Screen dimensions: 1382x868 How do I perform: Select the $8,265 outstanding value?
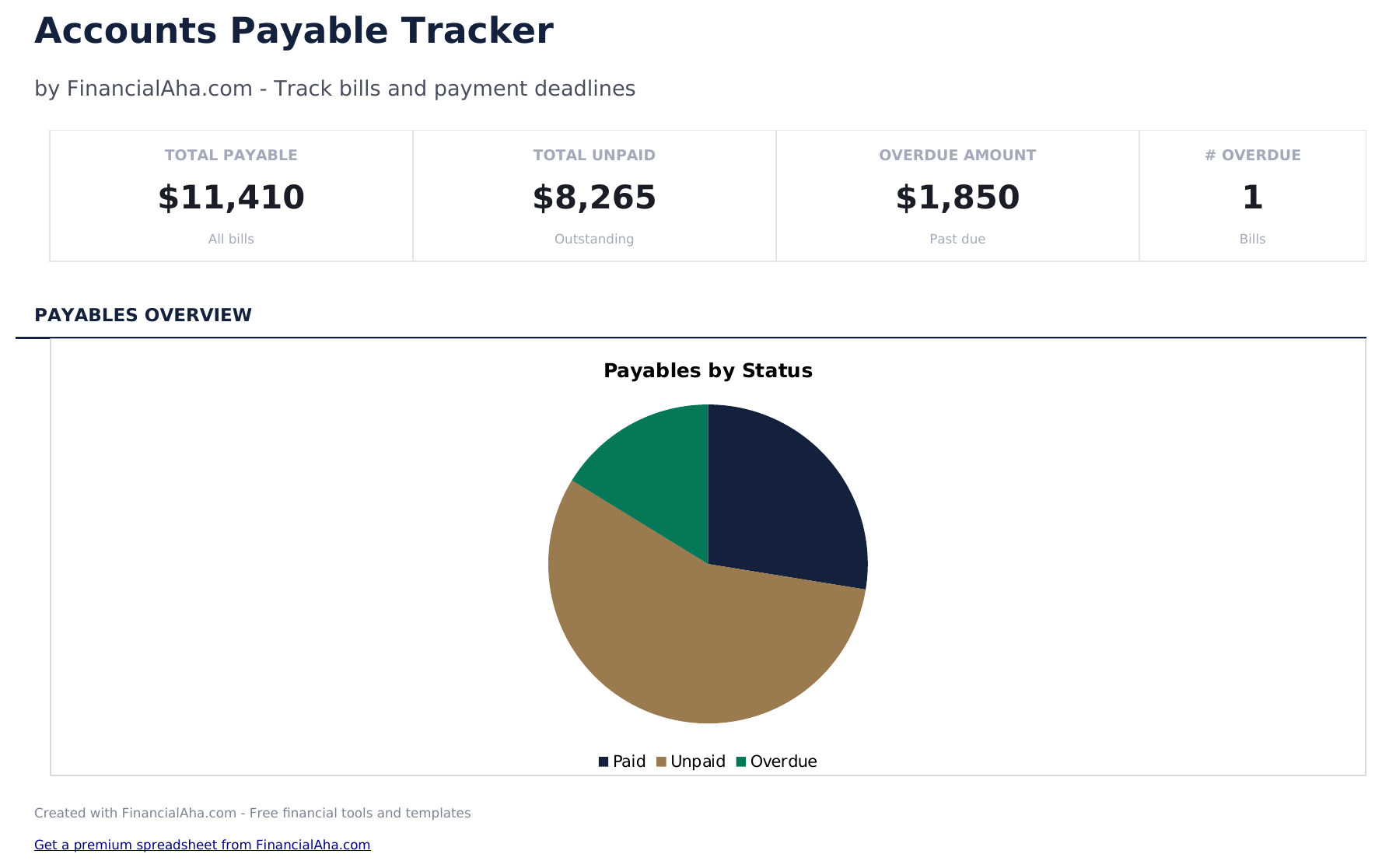pos(593,198)
